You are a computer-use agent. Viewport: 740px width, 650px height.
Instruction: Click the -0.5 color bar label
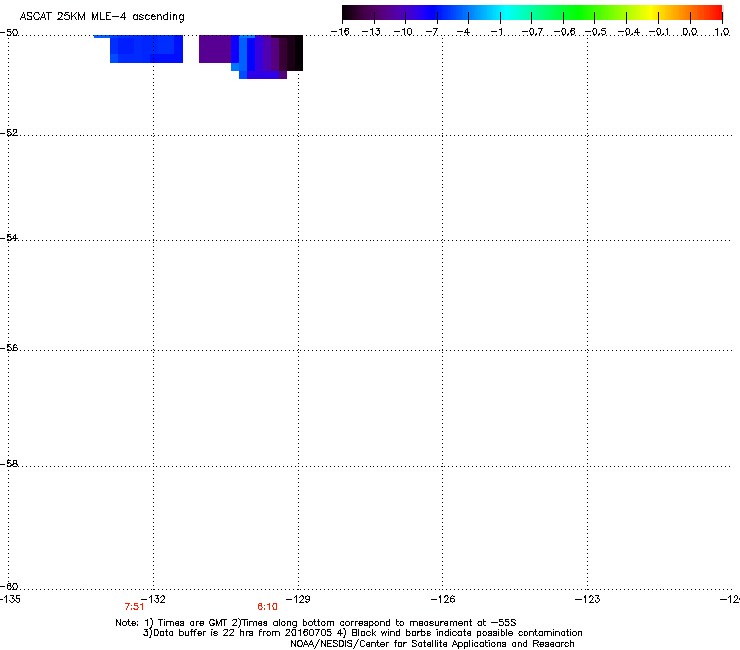pyautogui.click(x=596, y=32)
